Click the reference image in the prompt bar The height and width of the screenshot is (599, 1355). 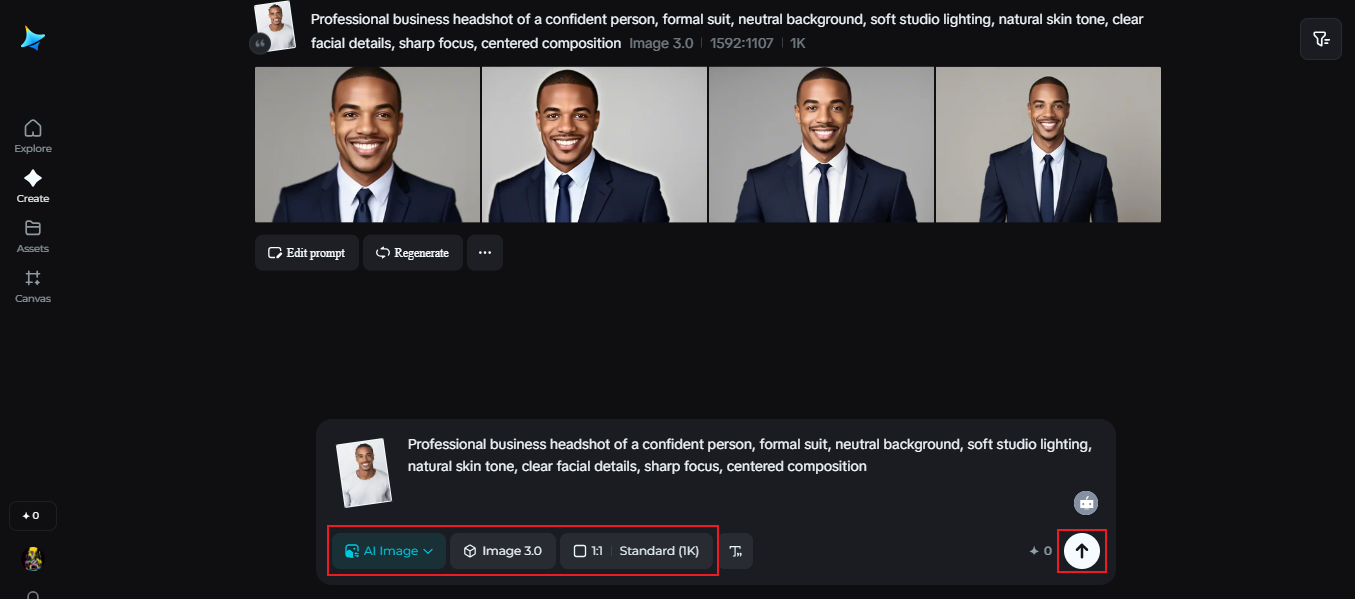[x=364, y=471]
